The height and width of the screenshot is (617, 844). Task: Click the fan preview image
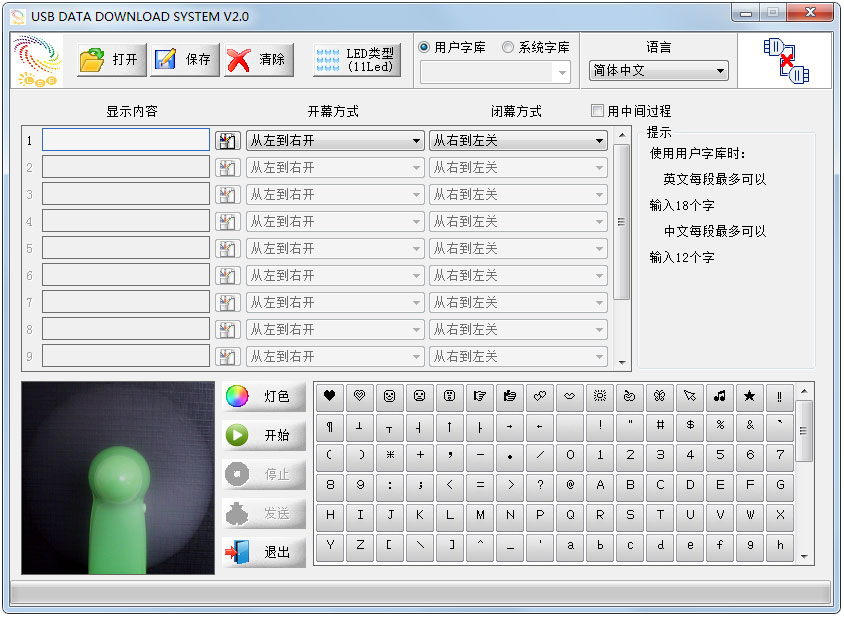tap(118, 478)
